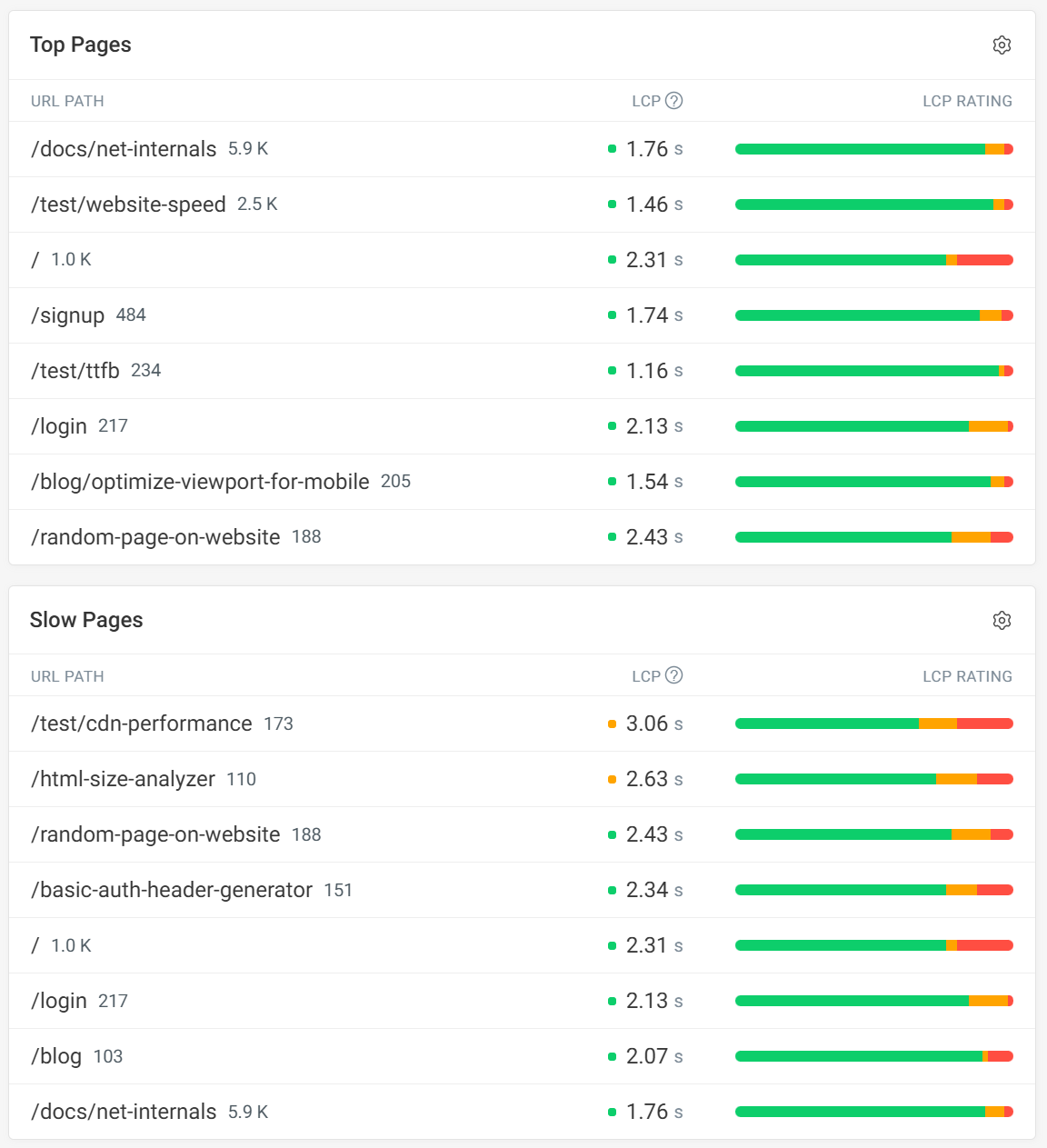Click the LCP rating bar for /test/cdn-performance
This screenshot has height=1148, width=1047.
(x=872, y=723)
